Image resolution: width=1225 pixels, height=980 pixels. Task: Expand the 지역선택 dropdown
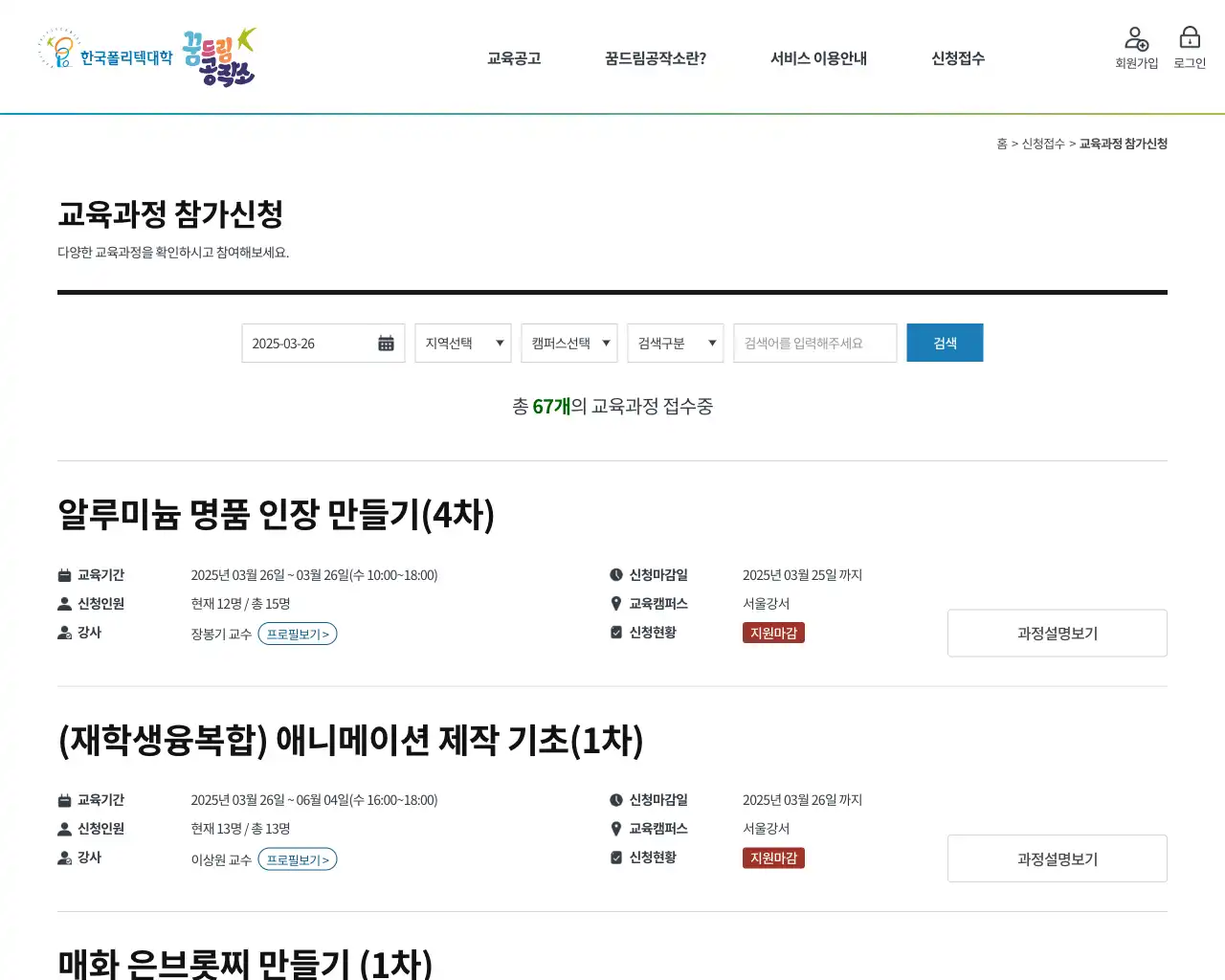(463, 344)
